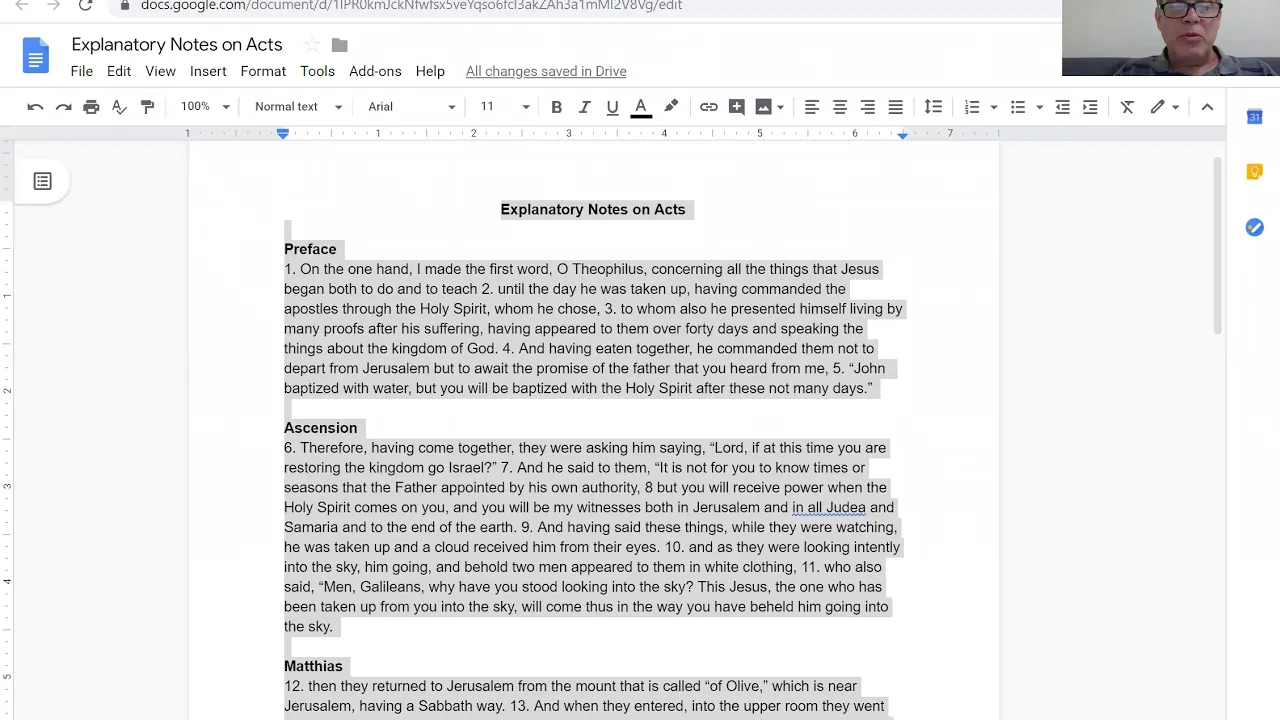Decrease the paragraph indent
This screenshot has width=1280, height=720.
point(1062,107)
